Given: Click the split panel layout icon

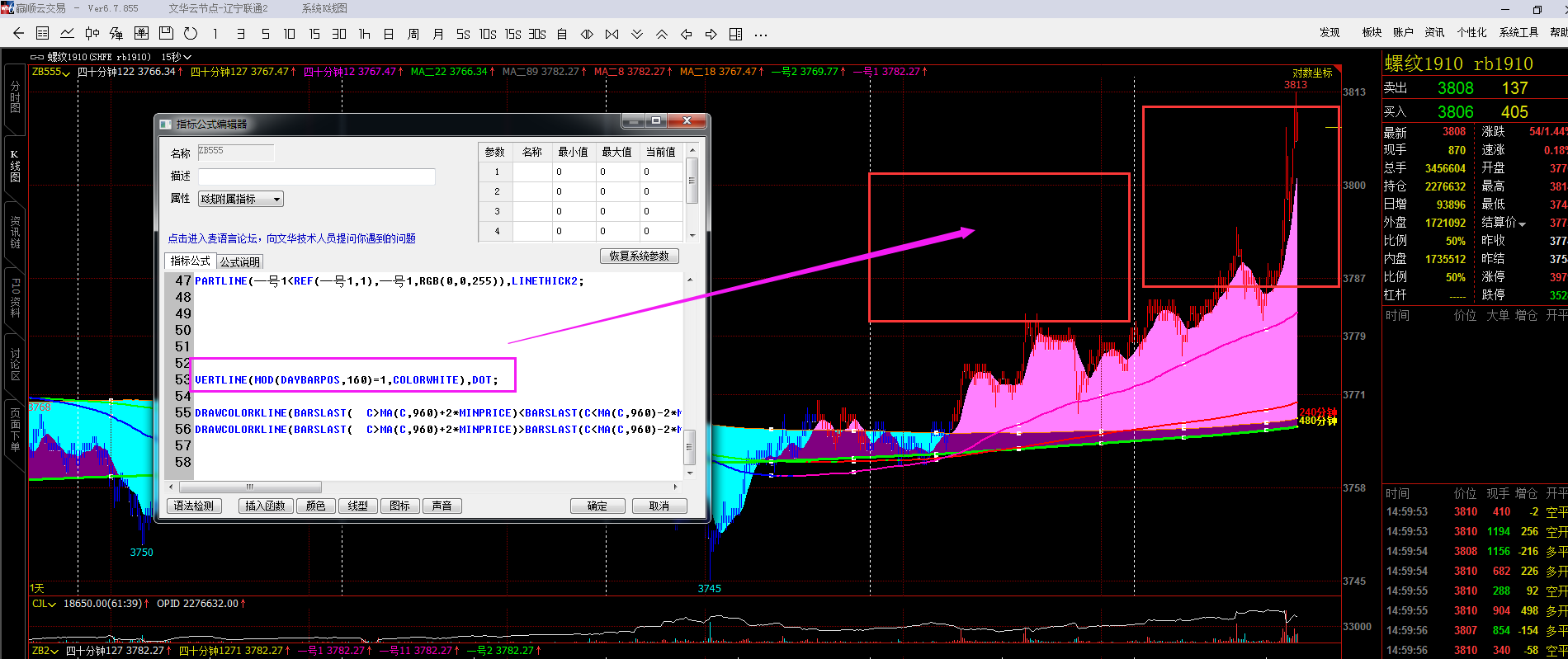Looking at the screenshot, I should [x=736, y=34].
